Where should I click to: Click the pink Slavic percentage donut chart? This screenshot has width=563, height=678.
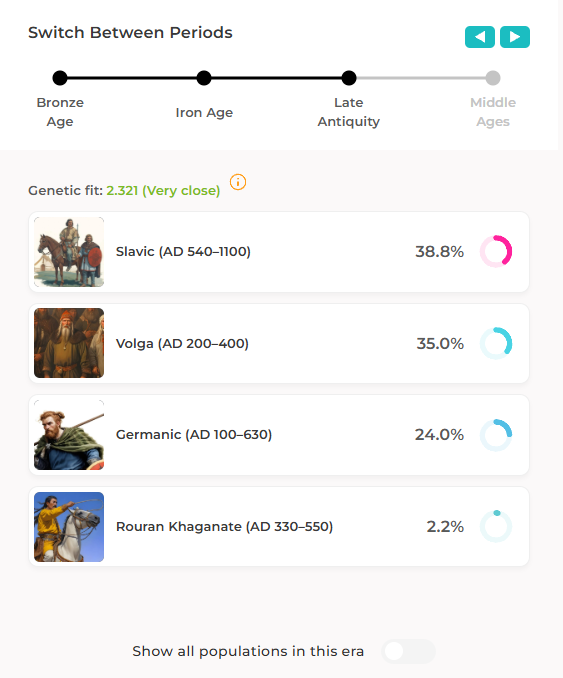pyautogui.click(x=496, y=251)
